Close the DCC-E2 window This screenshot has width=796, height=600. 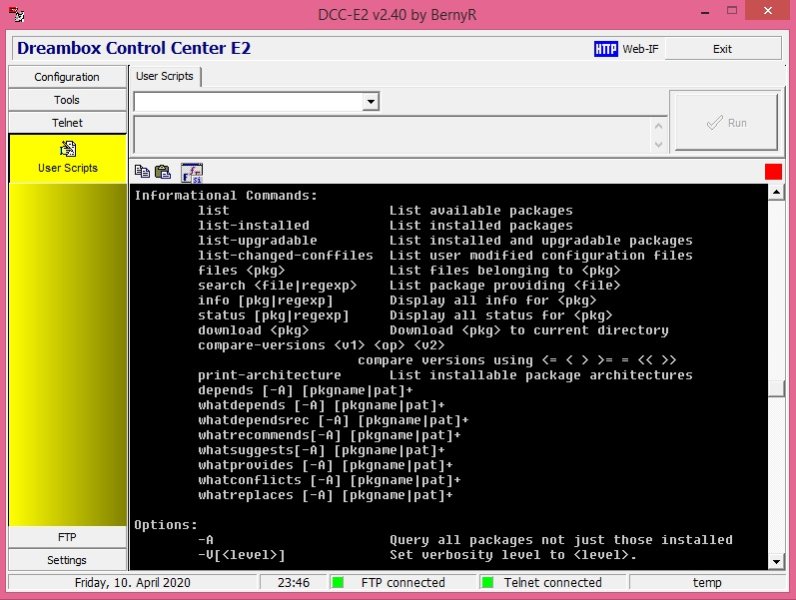[x=768, y=11]
